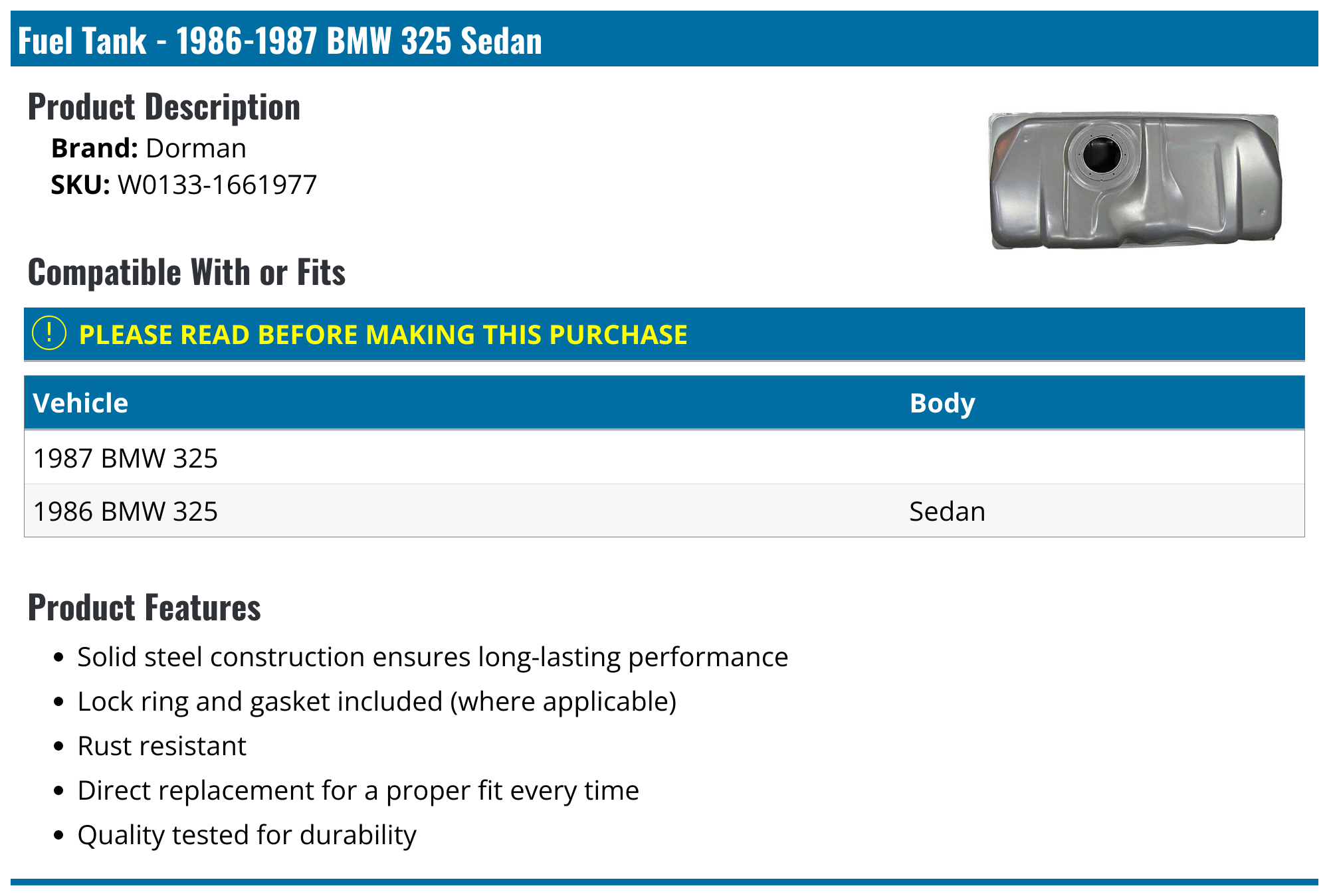Click the Product Features heading

point(144,608)
